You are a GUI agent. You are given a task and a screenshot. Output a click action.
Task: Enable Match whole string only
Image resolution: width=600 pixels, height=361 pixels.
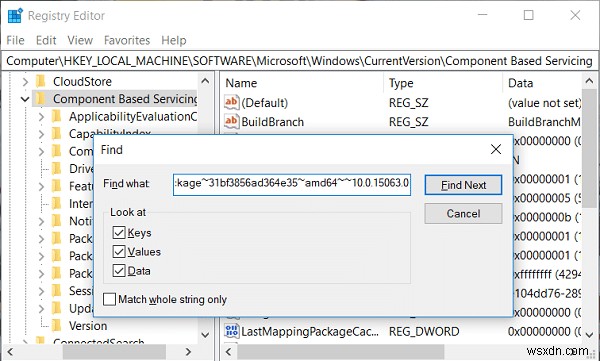coord(109,299)
